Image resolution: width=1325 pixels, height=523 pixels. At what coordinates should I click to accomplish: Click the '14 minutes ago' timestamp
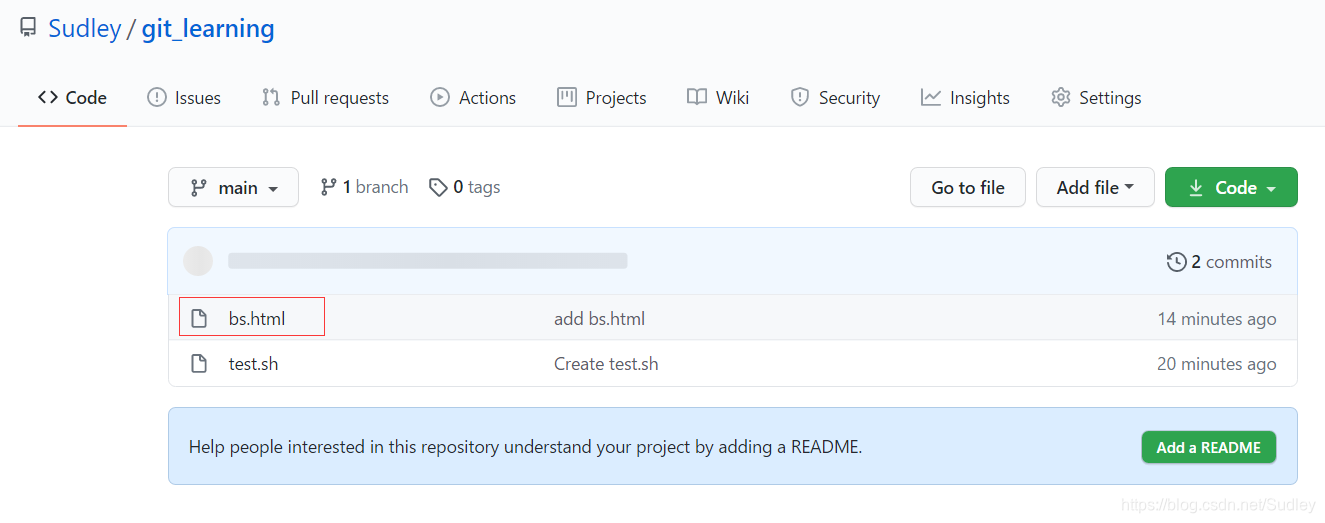tap(1217, 319)
